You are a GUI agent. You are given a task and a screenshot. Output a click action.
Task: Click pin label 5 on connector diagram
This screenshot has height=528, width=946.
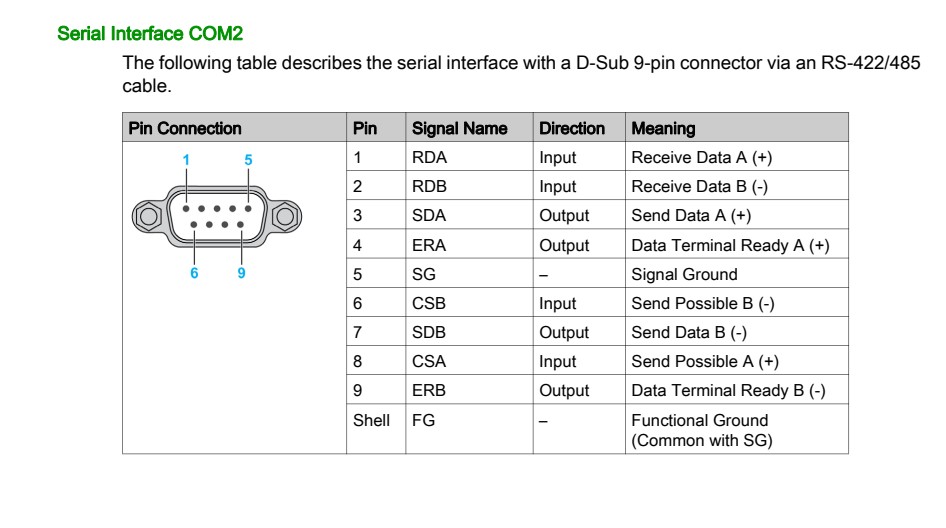point(248,160)
